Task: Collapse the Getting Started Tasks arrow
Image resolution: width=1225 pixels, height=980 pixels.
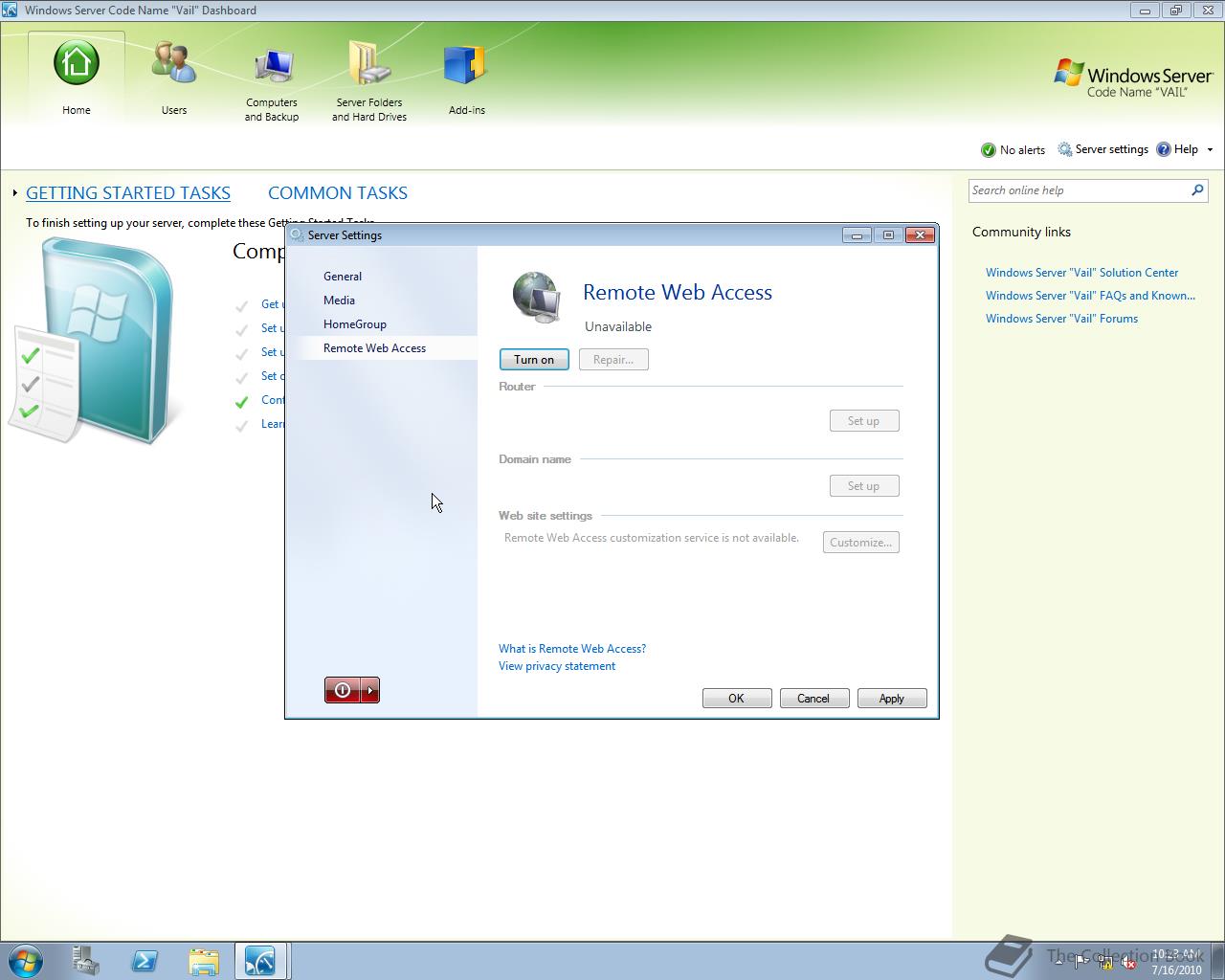Action: tap(15, 193)
